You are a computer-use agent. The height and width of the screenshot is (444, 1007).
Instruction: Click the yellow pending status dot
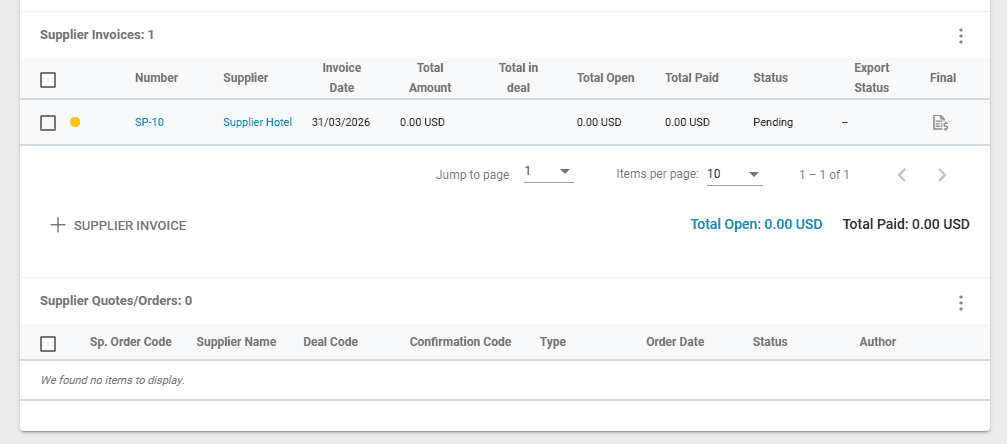[75, 123]
